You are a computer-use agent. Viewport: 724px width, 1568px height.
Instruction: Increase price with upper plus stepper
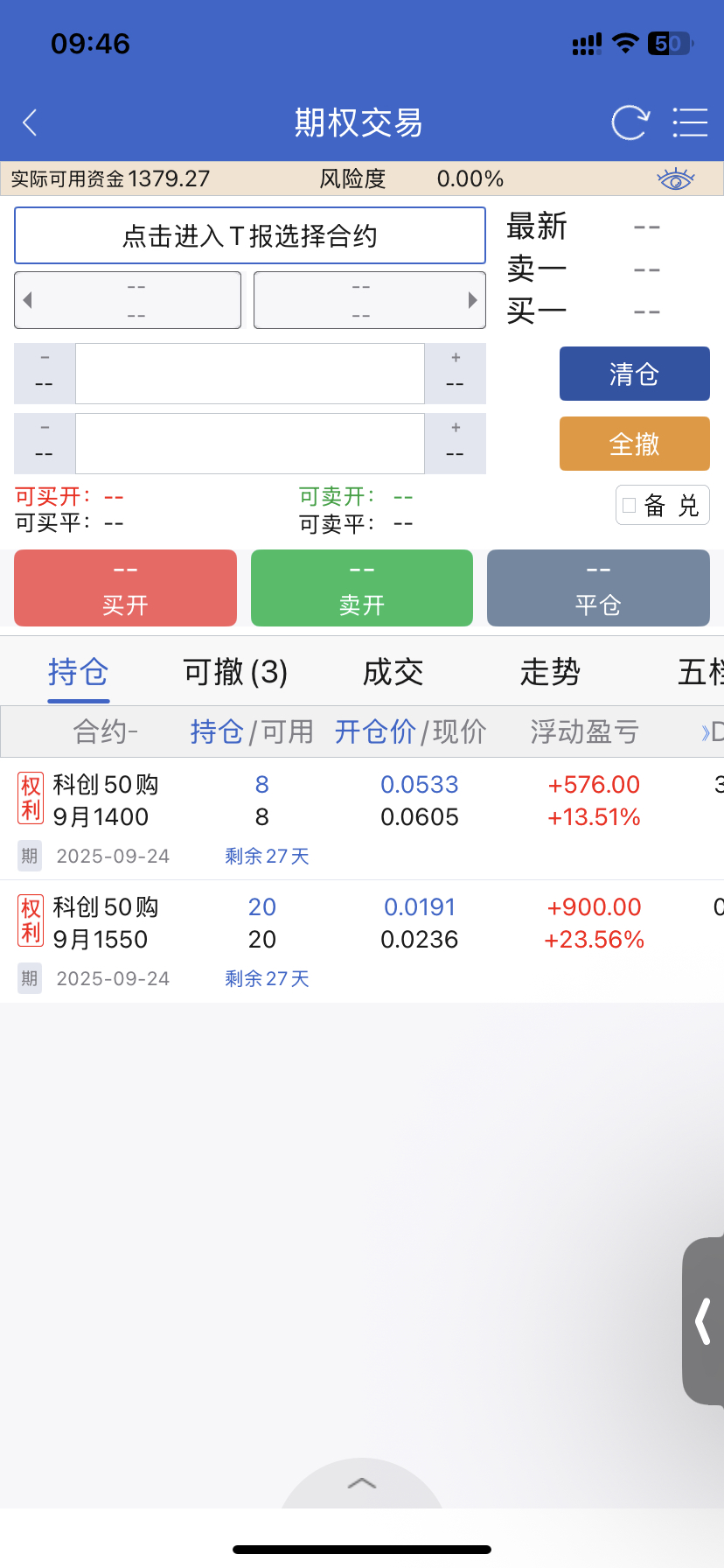click(455, 373)
